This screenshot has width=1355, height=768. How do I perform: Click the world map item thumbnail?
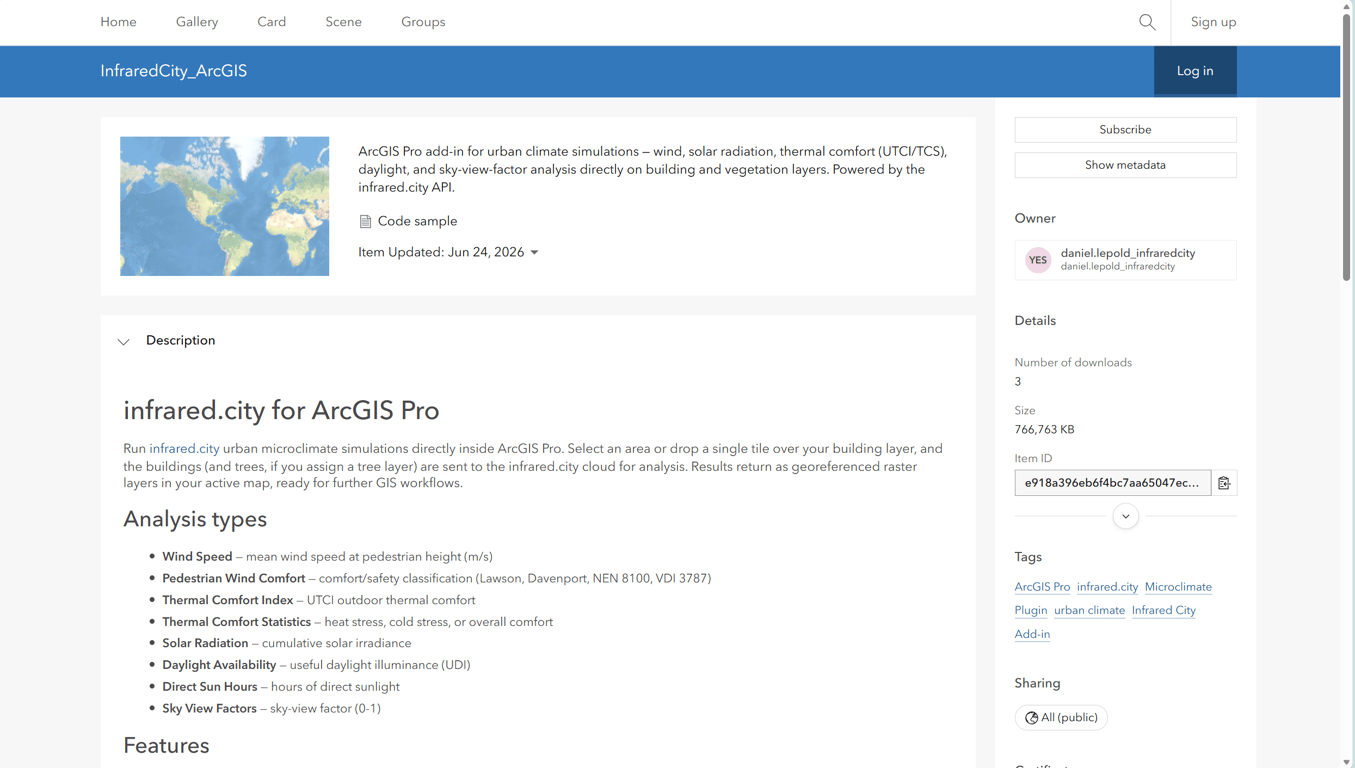click(x=224, y=206)
